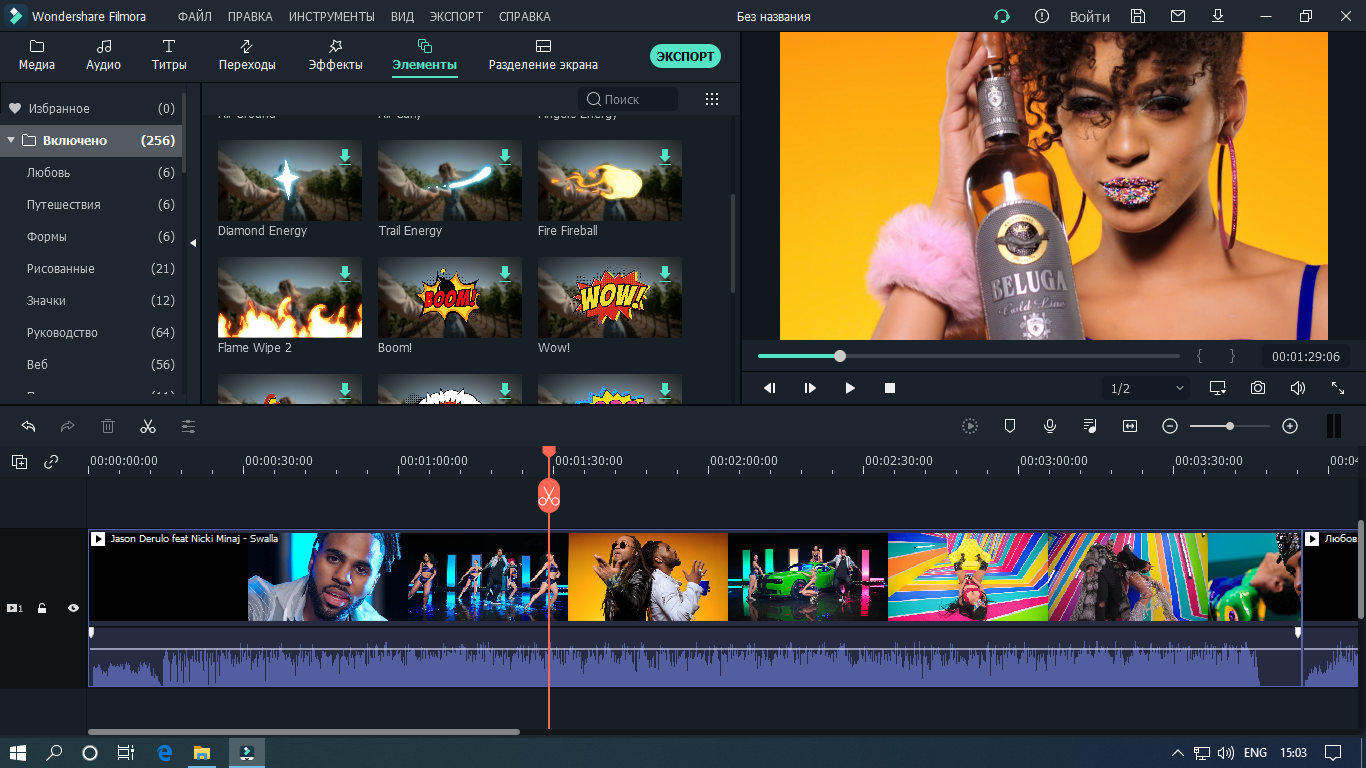Screen dimensions: 1366x768
Task: Add a marker with shield icon
Action: 1010,426
